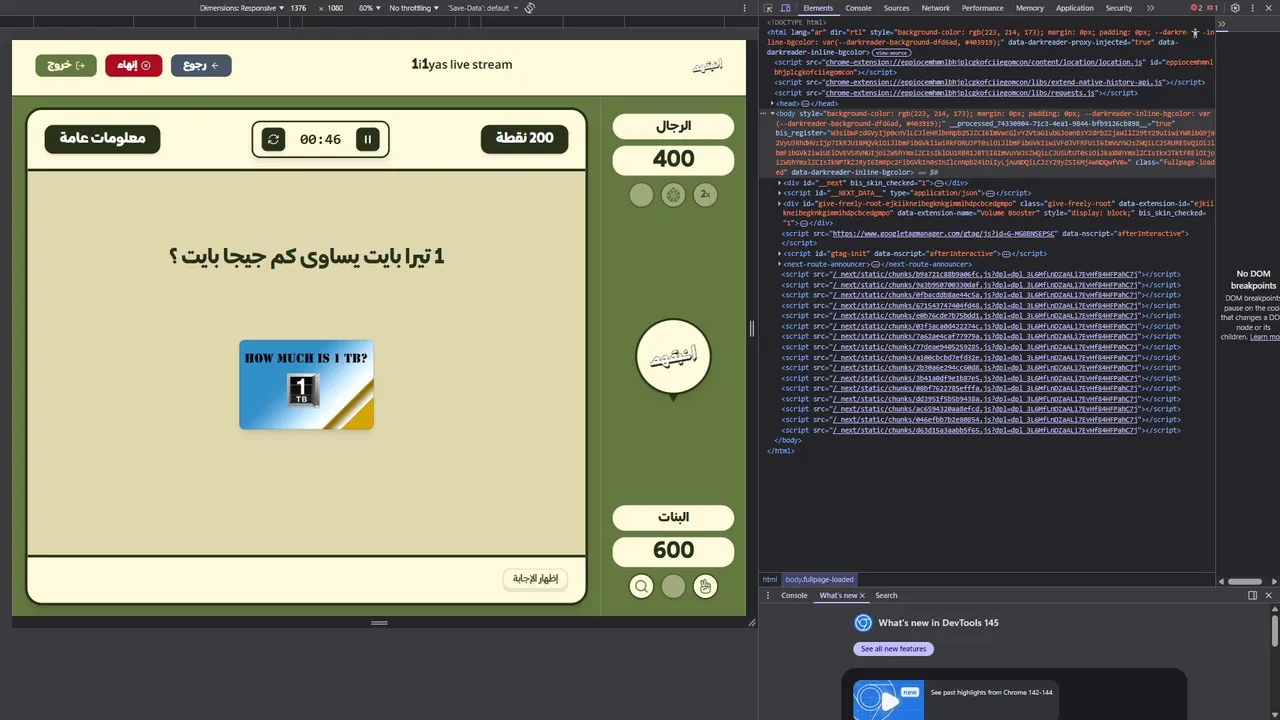Viewport: 1280px width, 720px height.
Task: Switch to the Network tab
Action: 936,8
